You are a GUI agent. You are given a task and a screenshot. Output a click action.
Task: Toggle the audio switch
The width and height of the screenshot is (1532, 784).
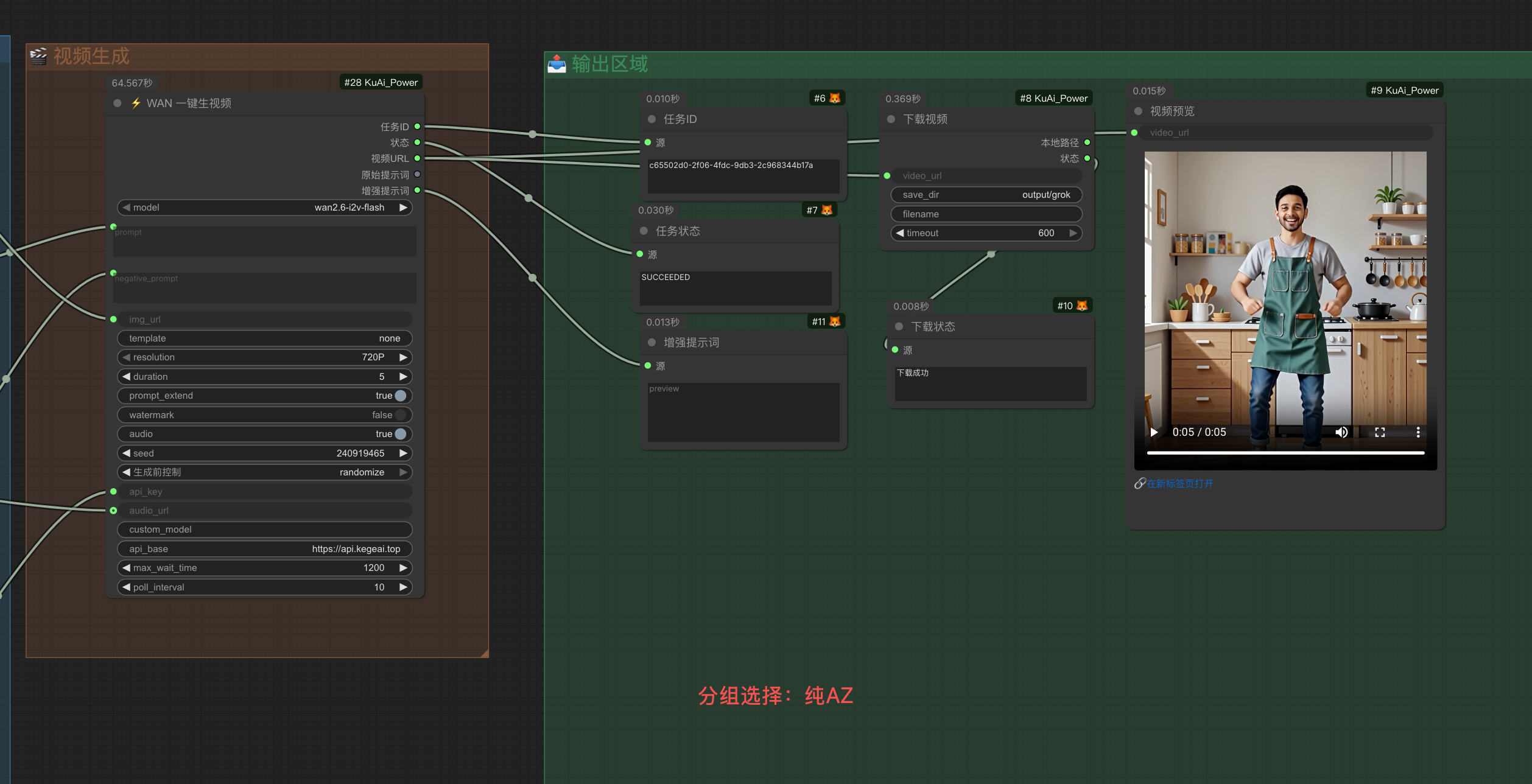400,434
